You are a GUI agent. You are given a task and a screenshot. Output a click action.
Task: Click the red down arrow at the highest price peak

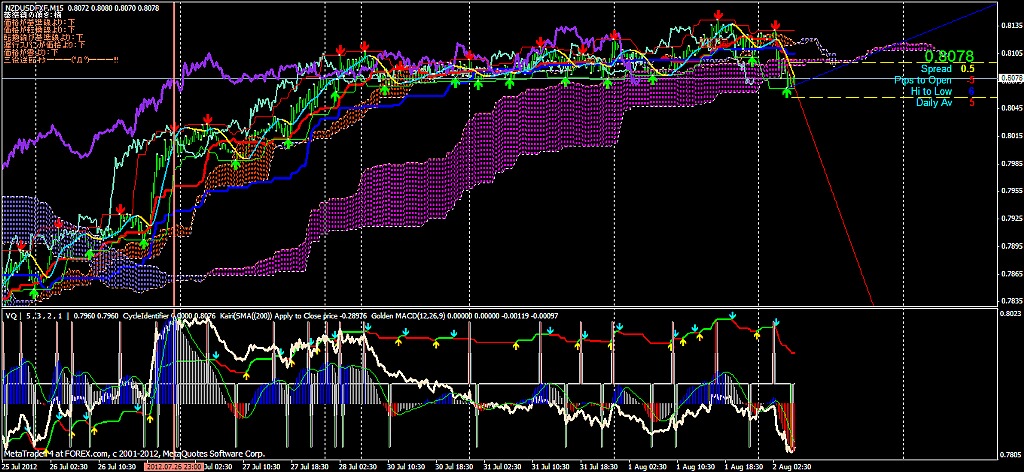[718, 15]
